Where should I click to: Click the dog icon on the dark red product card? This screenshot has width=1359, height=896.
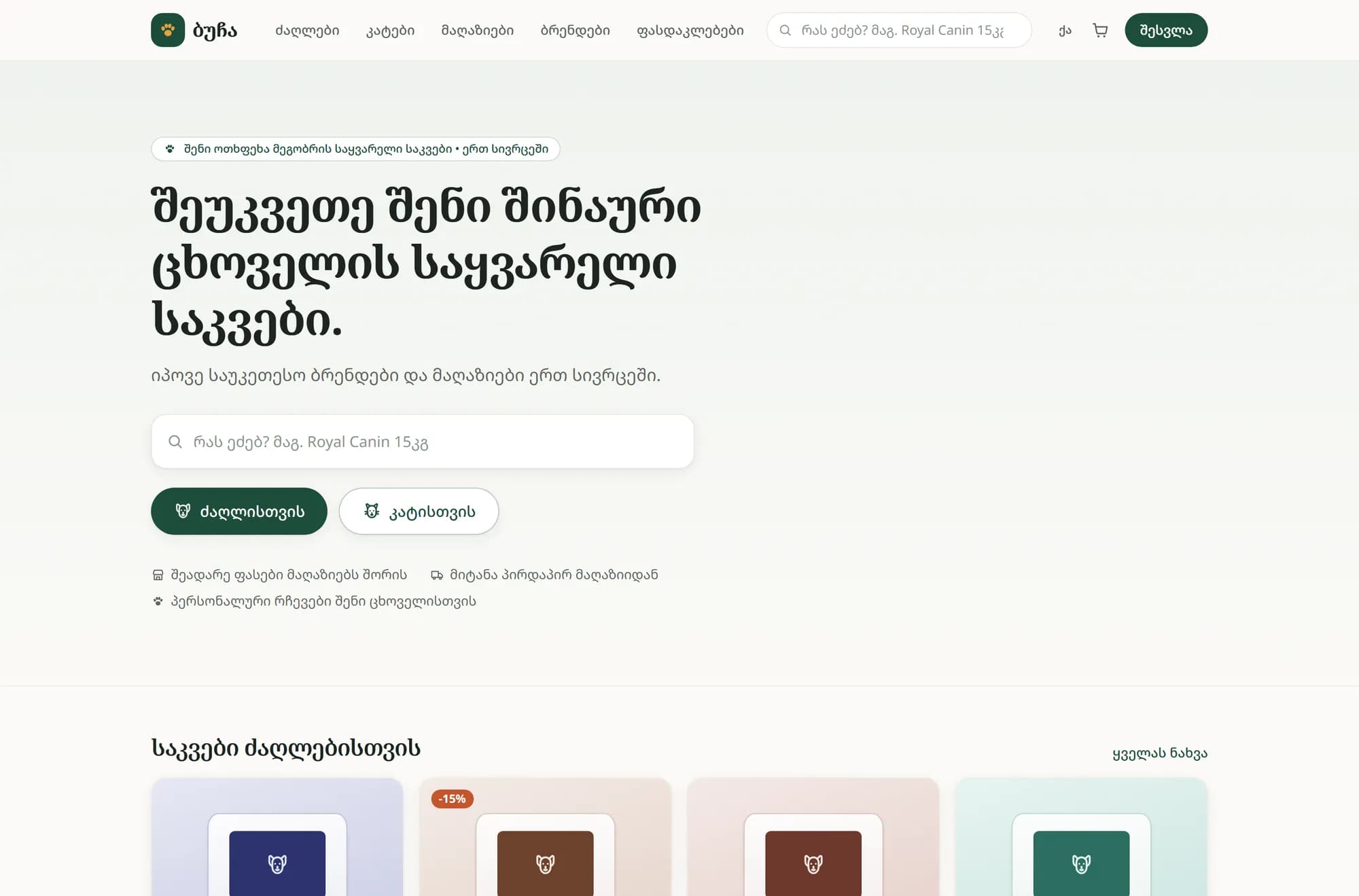click(813, 864)
